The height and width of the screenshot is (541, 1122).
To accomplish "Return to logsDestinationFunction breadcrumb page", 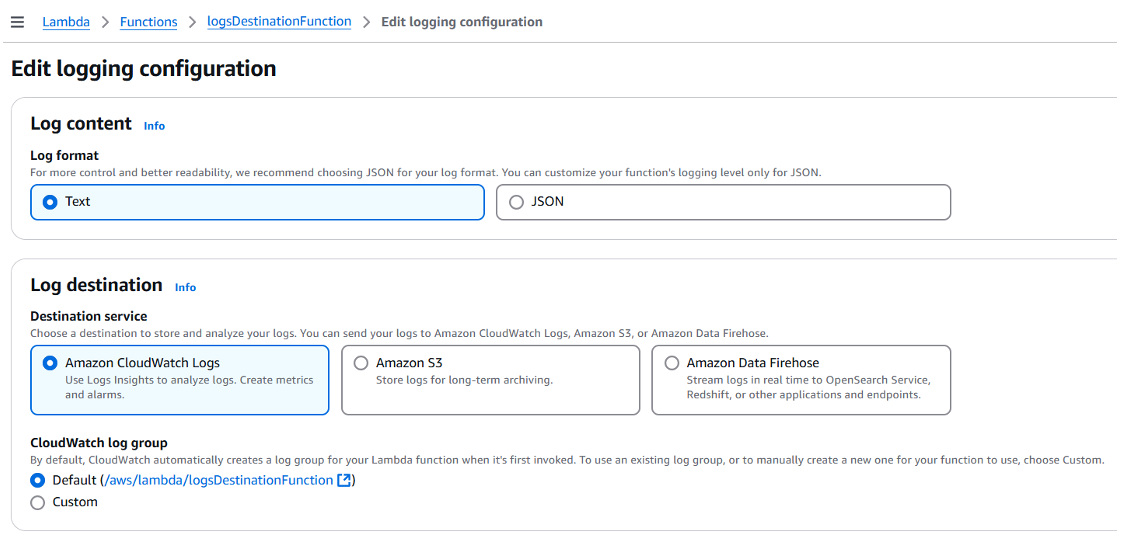I will 279,22.
